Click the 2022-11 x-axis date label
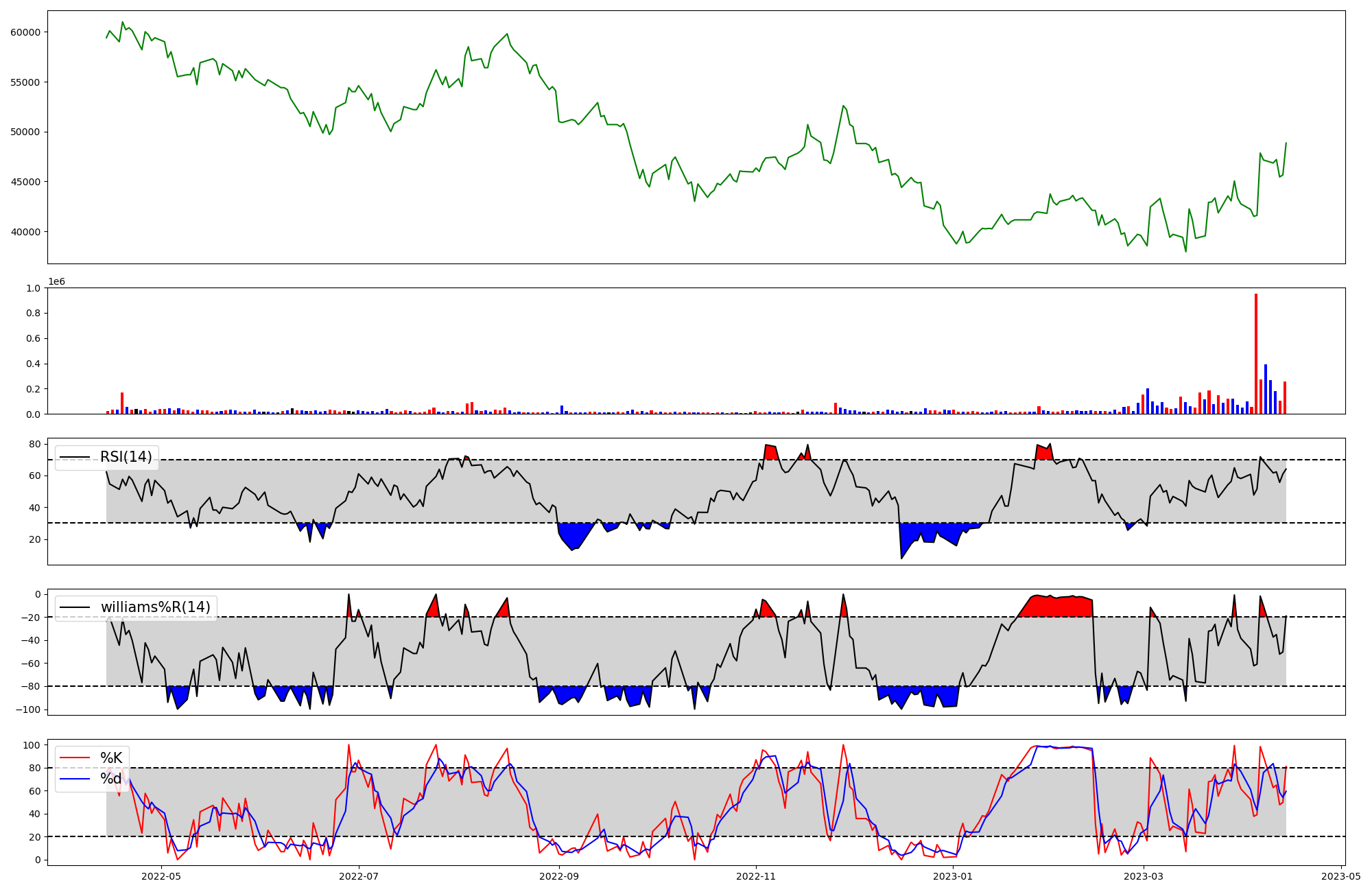1372x892 pixels. [x=756, y=876]
